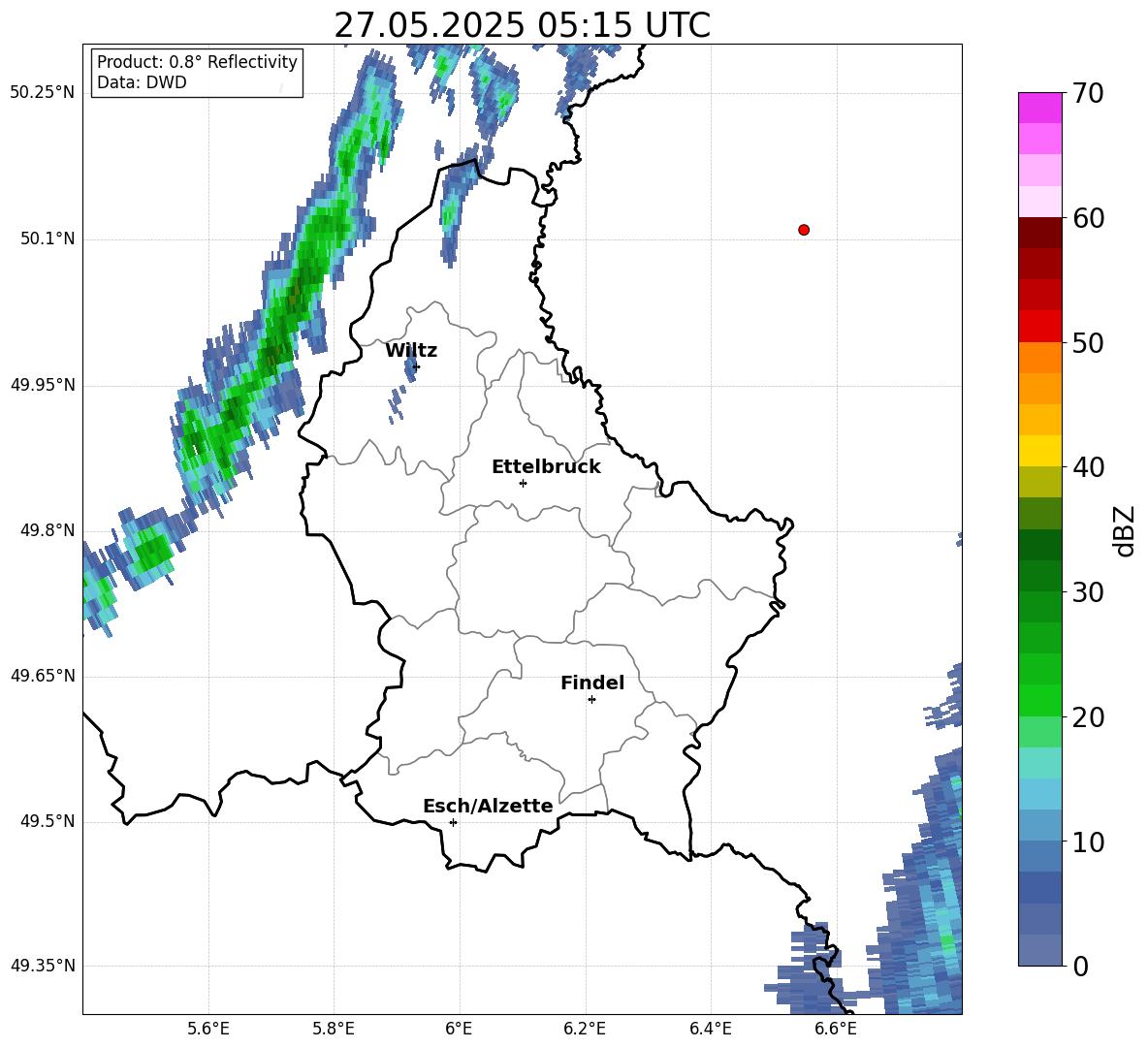The image size is (1148, 1048).
Task: Click the 49.65°N latitude label
Action: 43,675
